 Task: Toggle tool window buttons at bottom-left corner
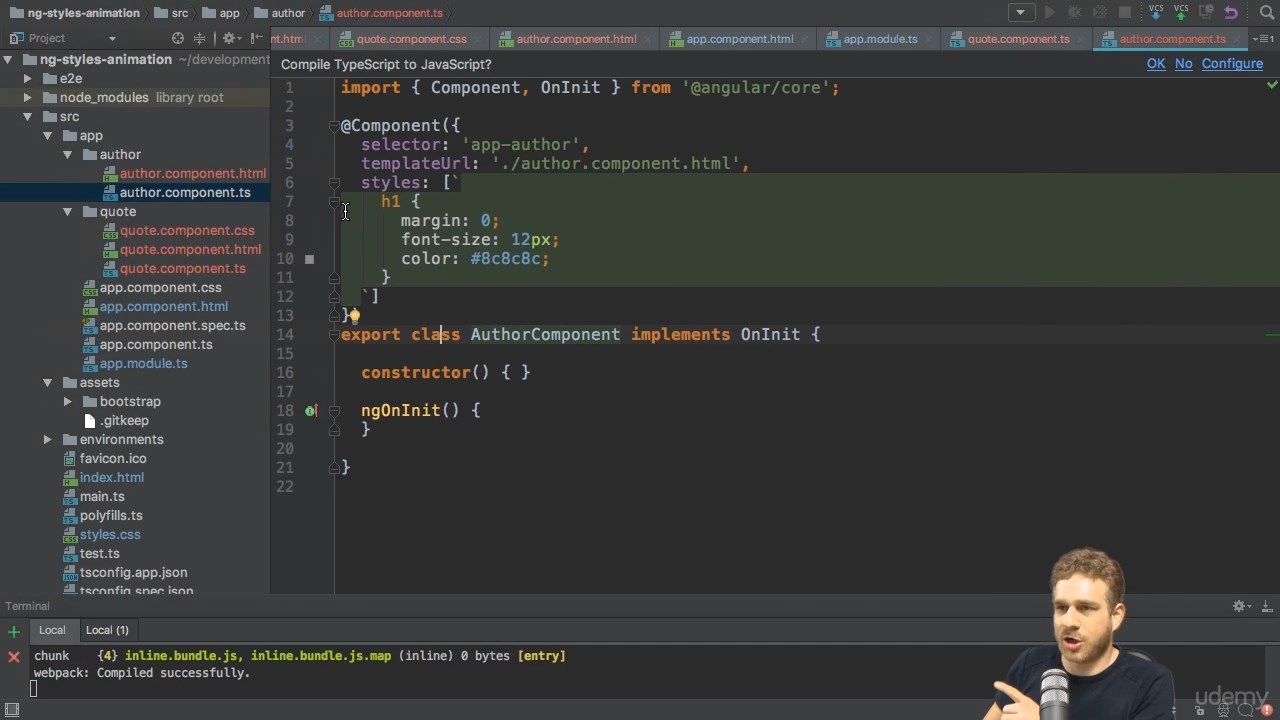tap(12, 710)
